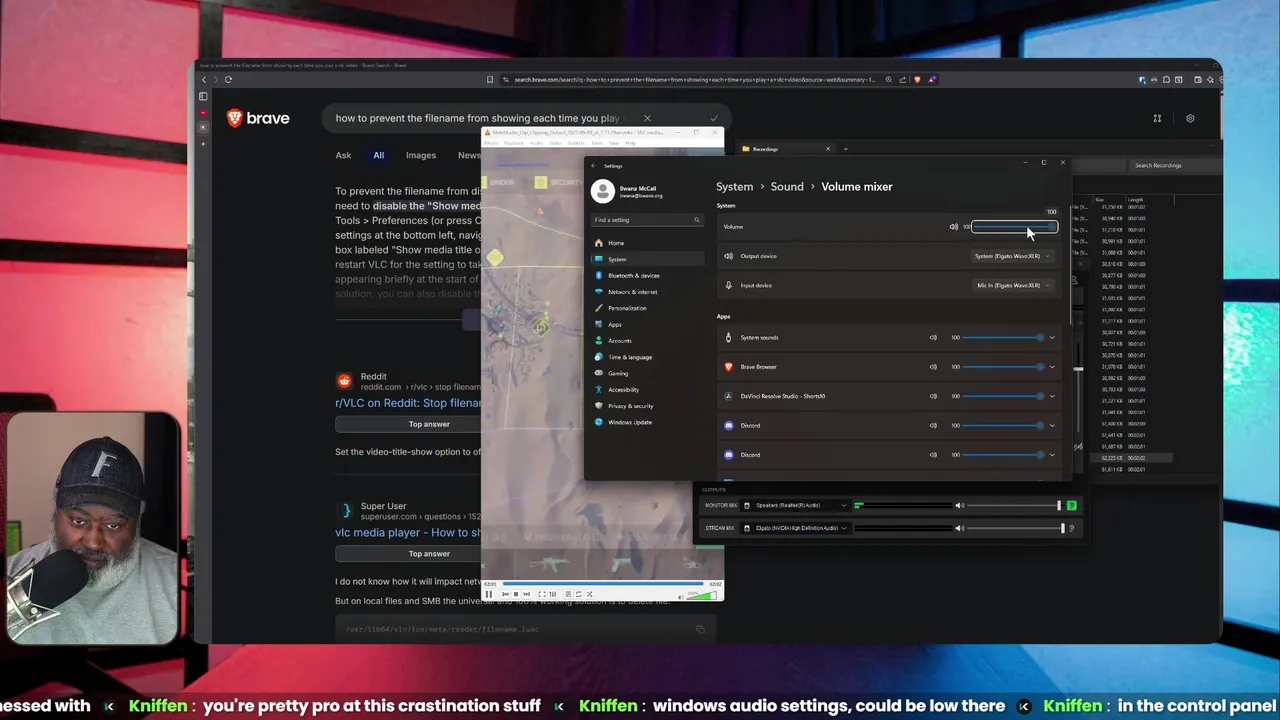Toggle Monitor Mix green listen button
1280x720 pixels.
[1072, 506]
